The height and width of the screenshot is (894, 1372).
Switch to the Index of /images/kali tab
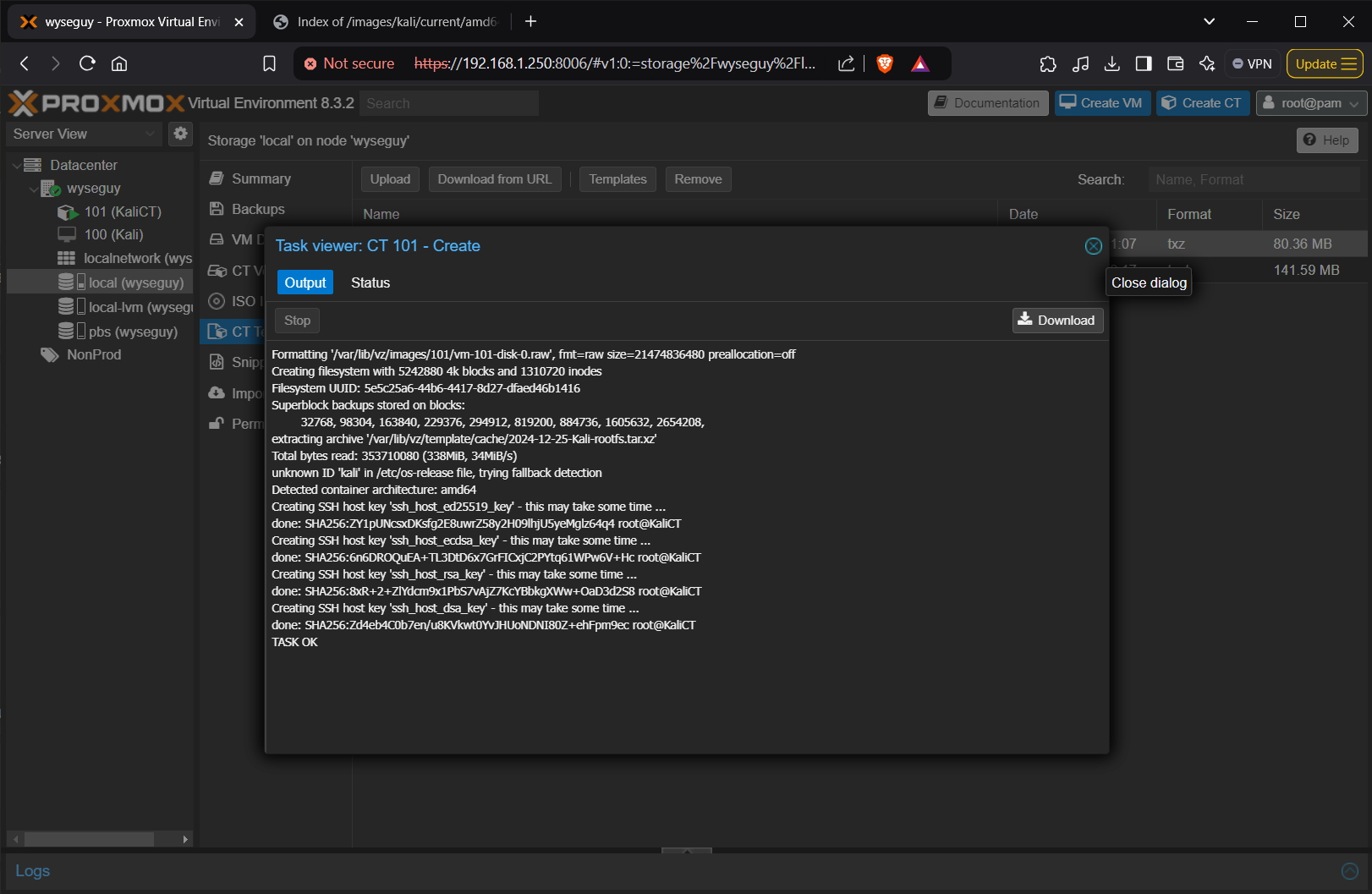tap(385, 22)
